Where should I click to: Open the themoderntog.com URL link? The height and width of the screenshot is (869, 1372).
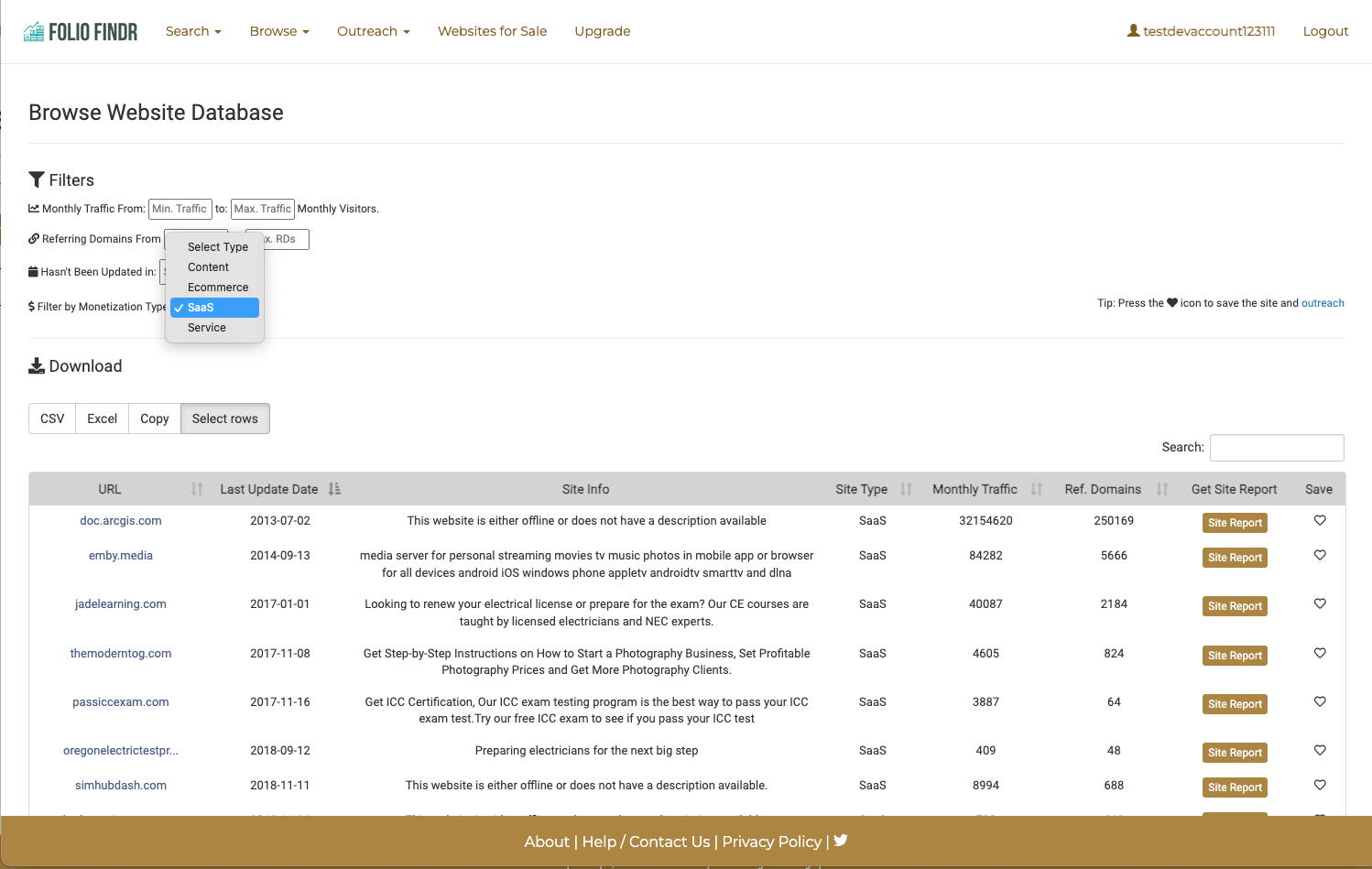121,654
